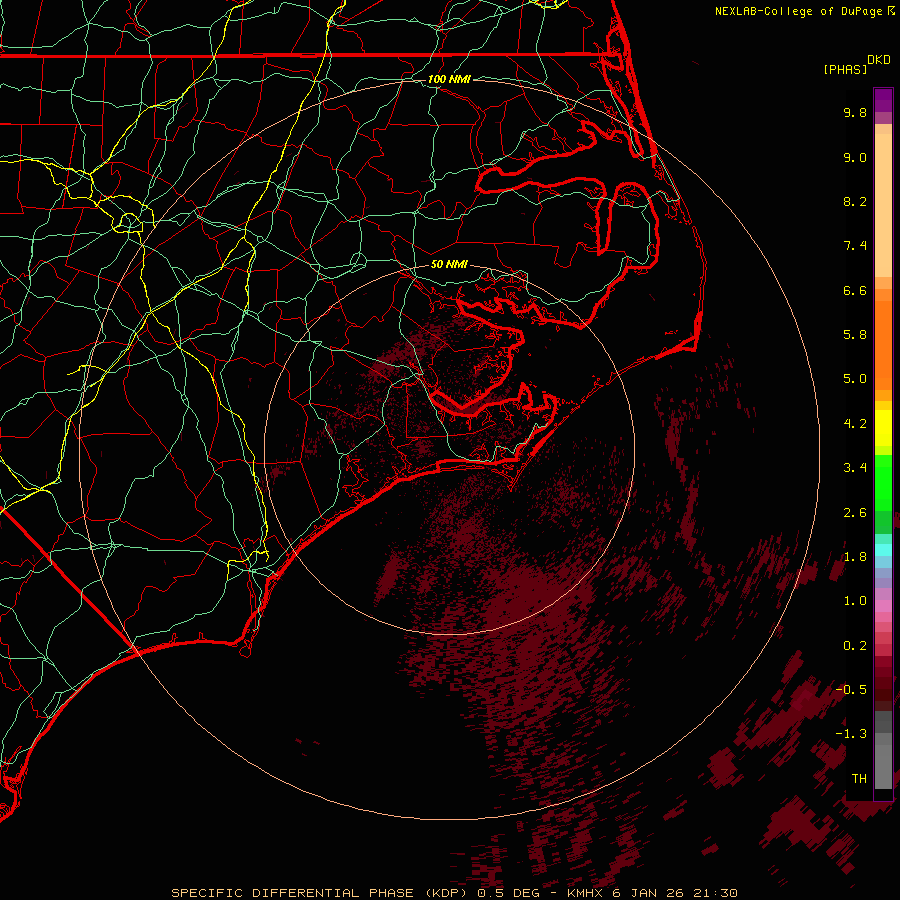Click the bright green color bar segment

883,488
